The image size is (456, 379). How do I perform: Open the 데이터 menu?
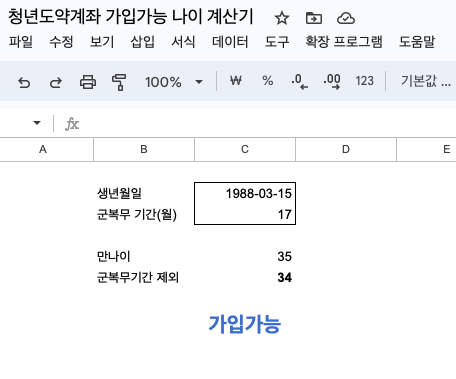[x=230, y=42]
